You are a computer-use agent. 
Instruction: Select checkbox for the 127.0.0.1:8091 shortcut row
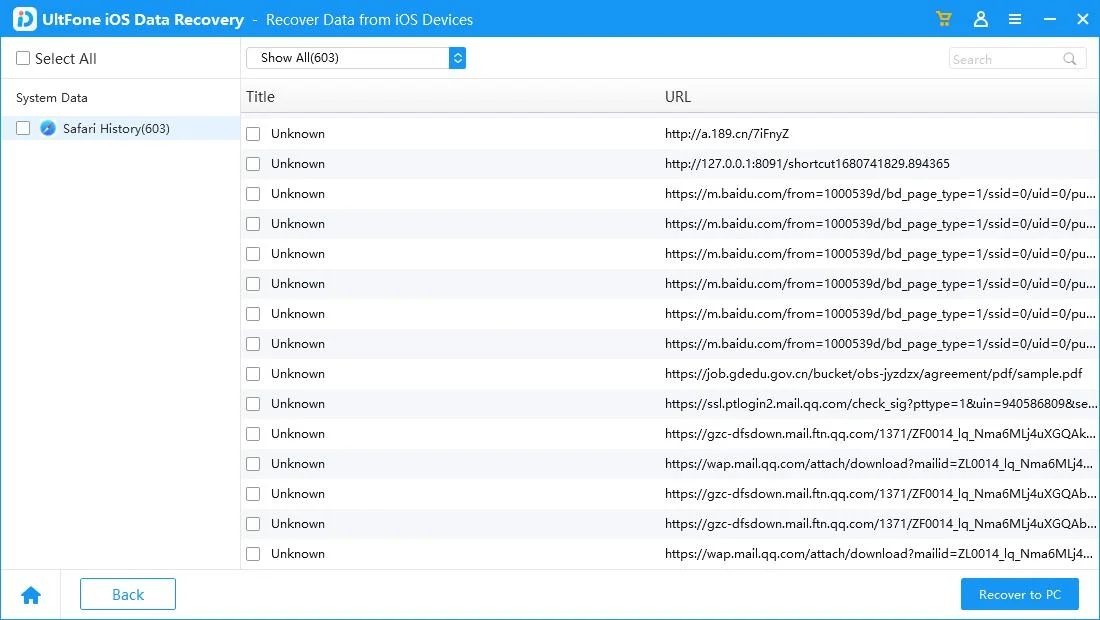coord(253,164)
